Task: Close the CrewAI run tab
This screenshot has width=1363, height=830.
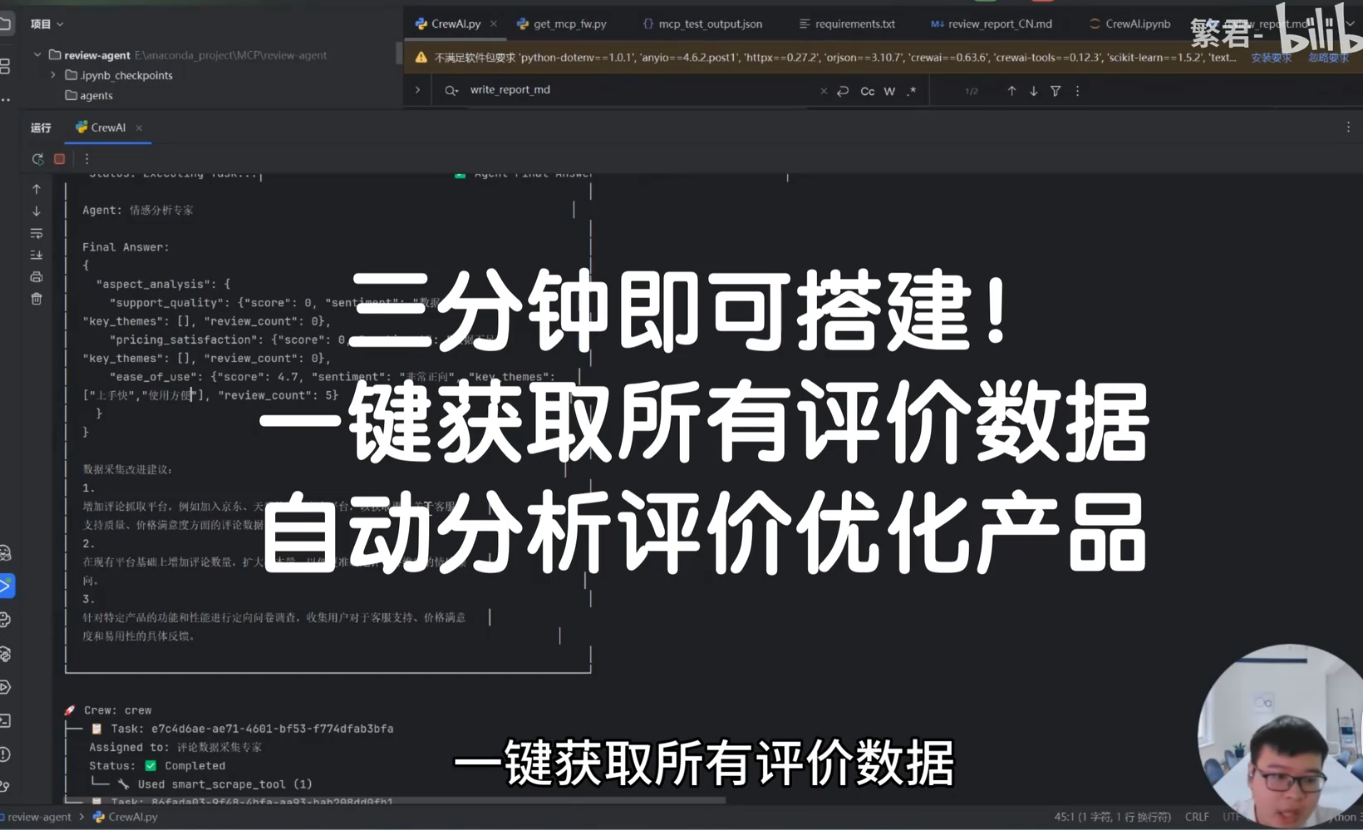Action: pos(139,128)
